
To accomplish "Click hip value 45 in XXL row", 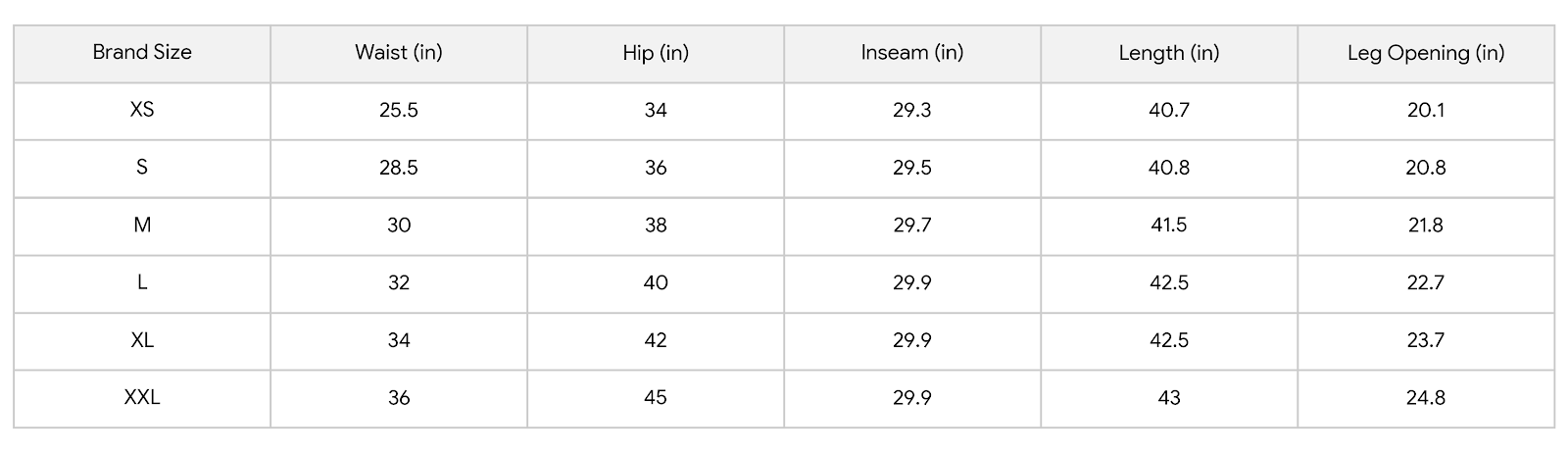I will pos(656,398).
